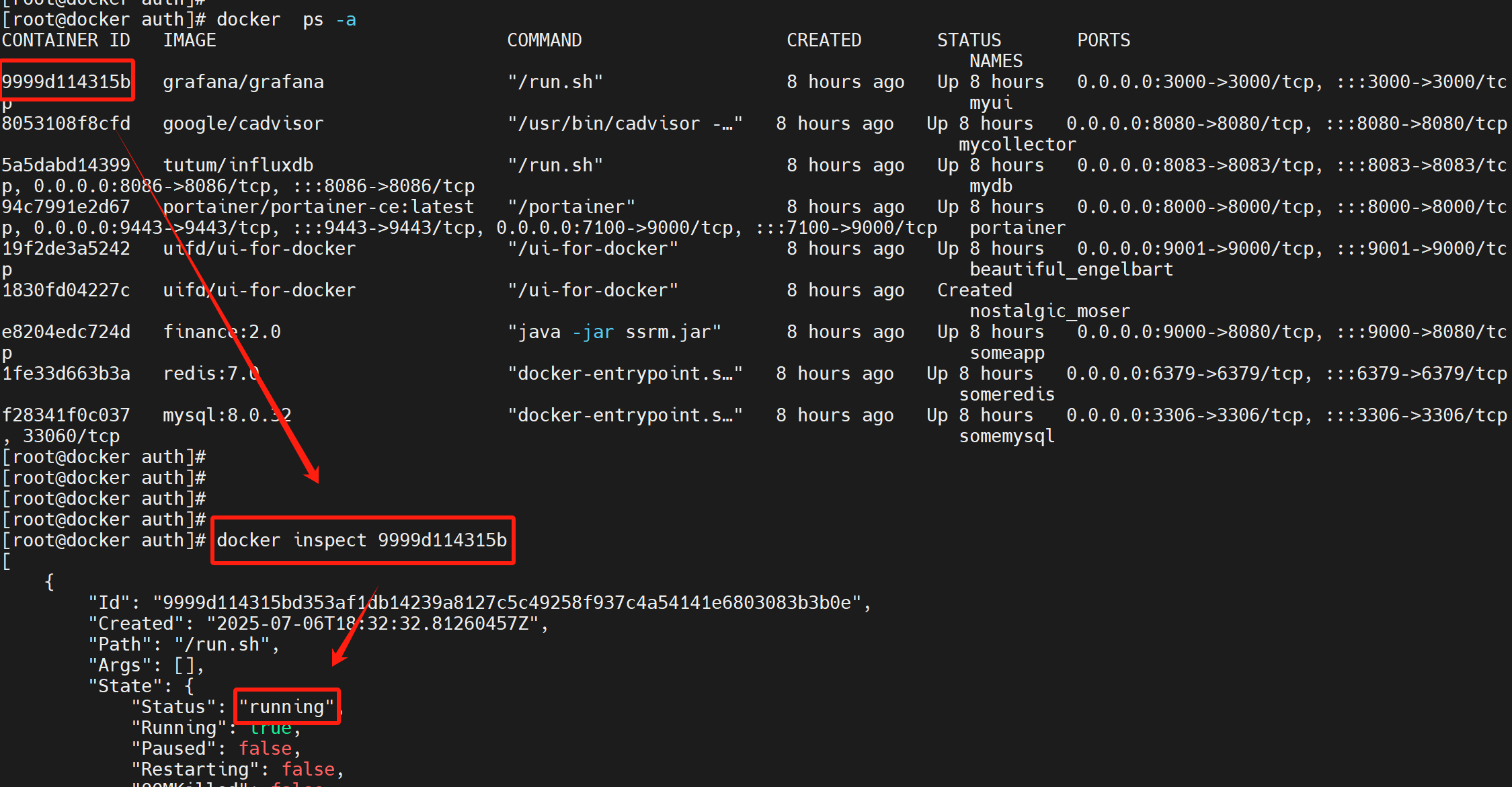Select container name mydb

[991, 185]
